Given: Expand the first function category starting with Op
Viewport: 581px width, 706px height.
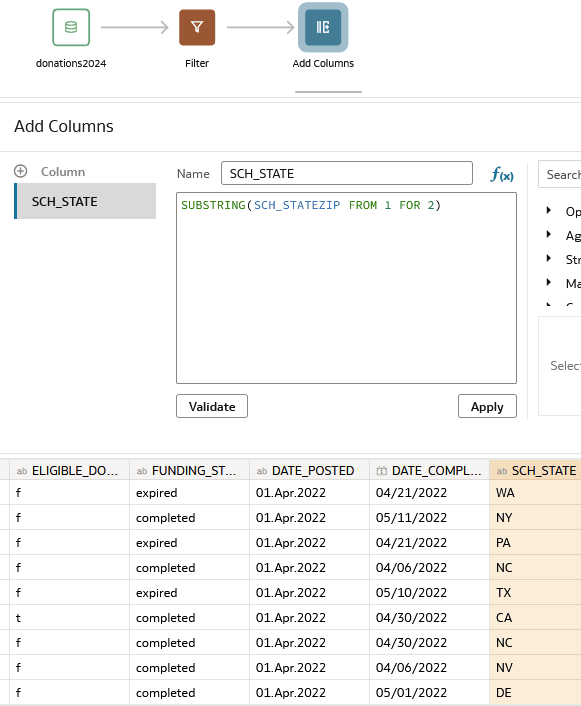Looking at the screenshot, I should (549, 210).
